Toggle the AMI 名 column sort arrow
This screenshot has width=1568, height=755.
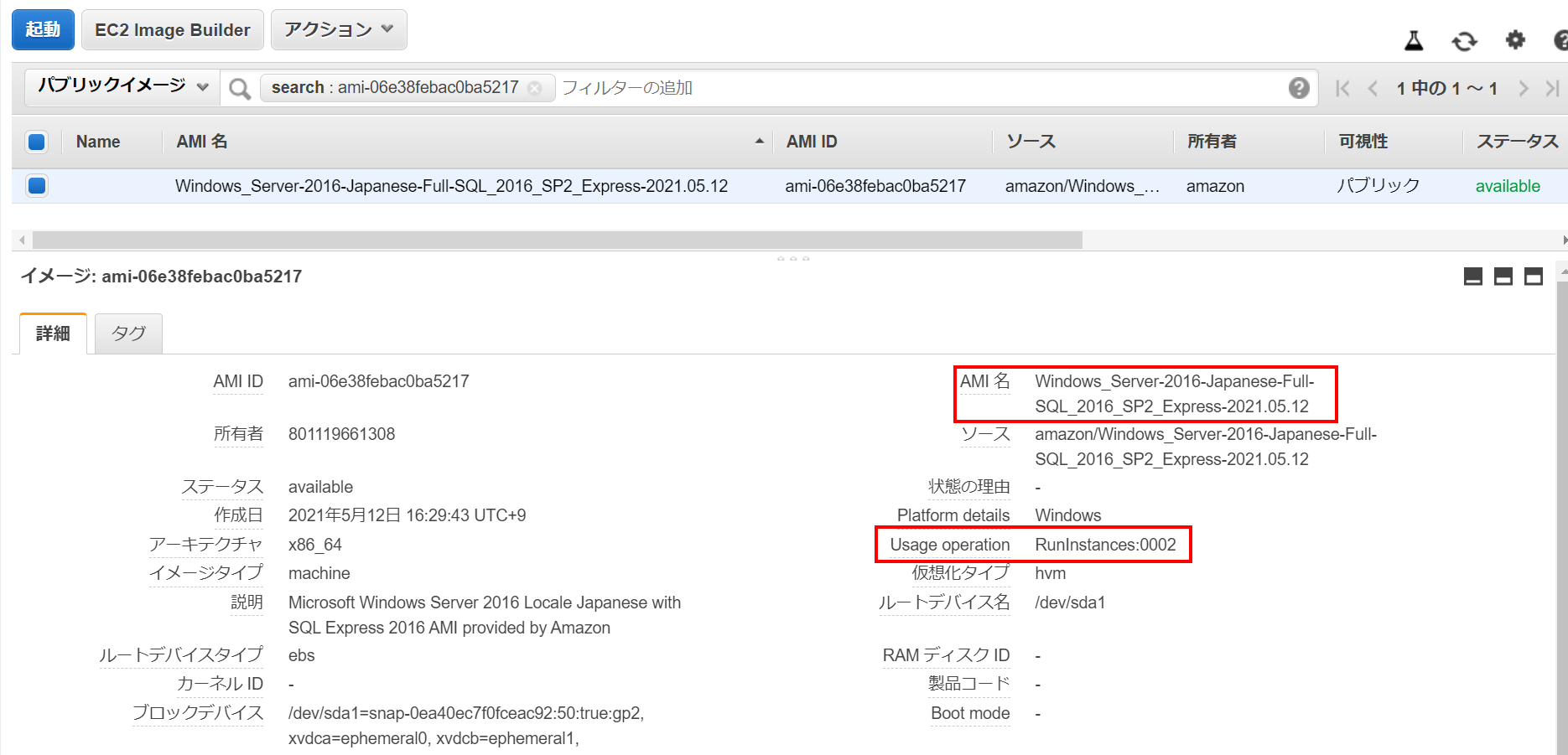click(760, 141)
